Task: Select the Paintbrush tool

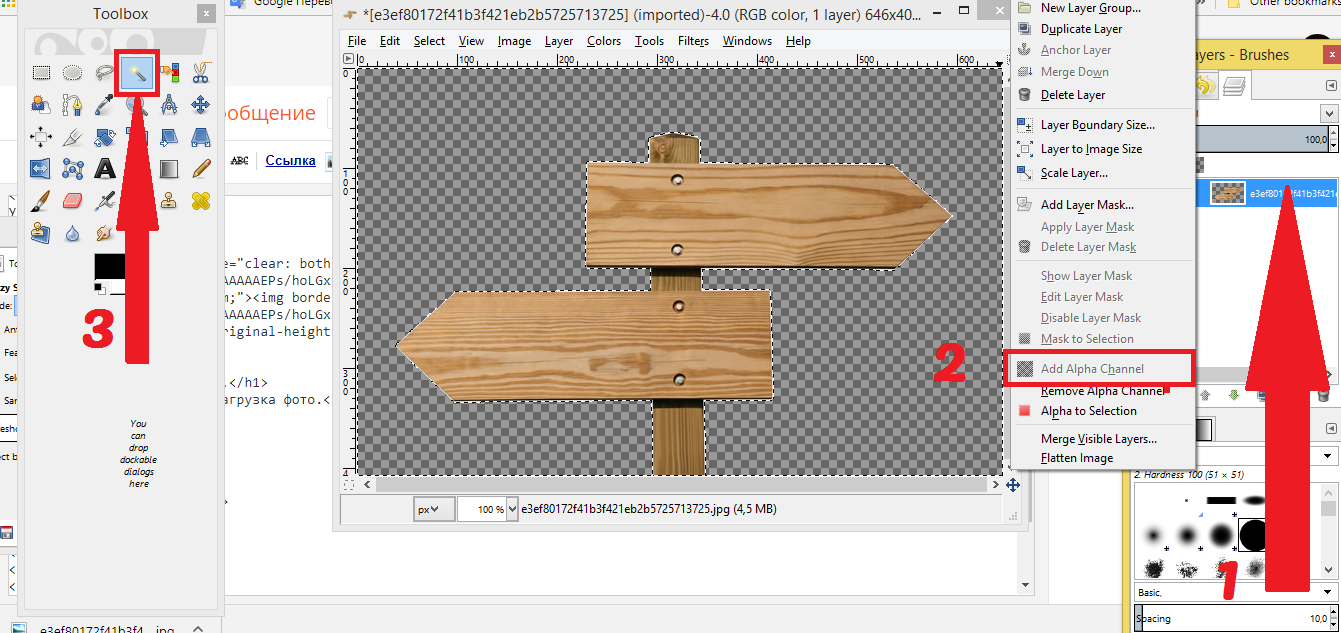Action: 41,200
